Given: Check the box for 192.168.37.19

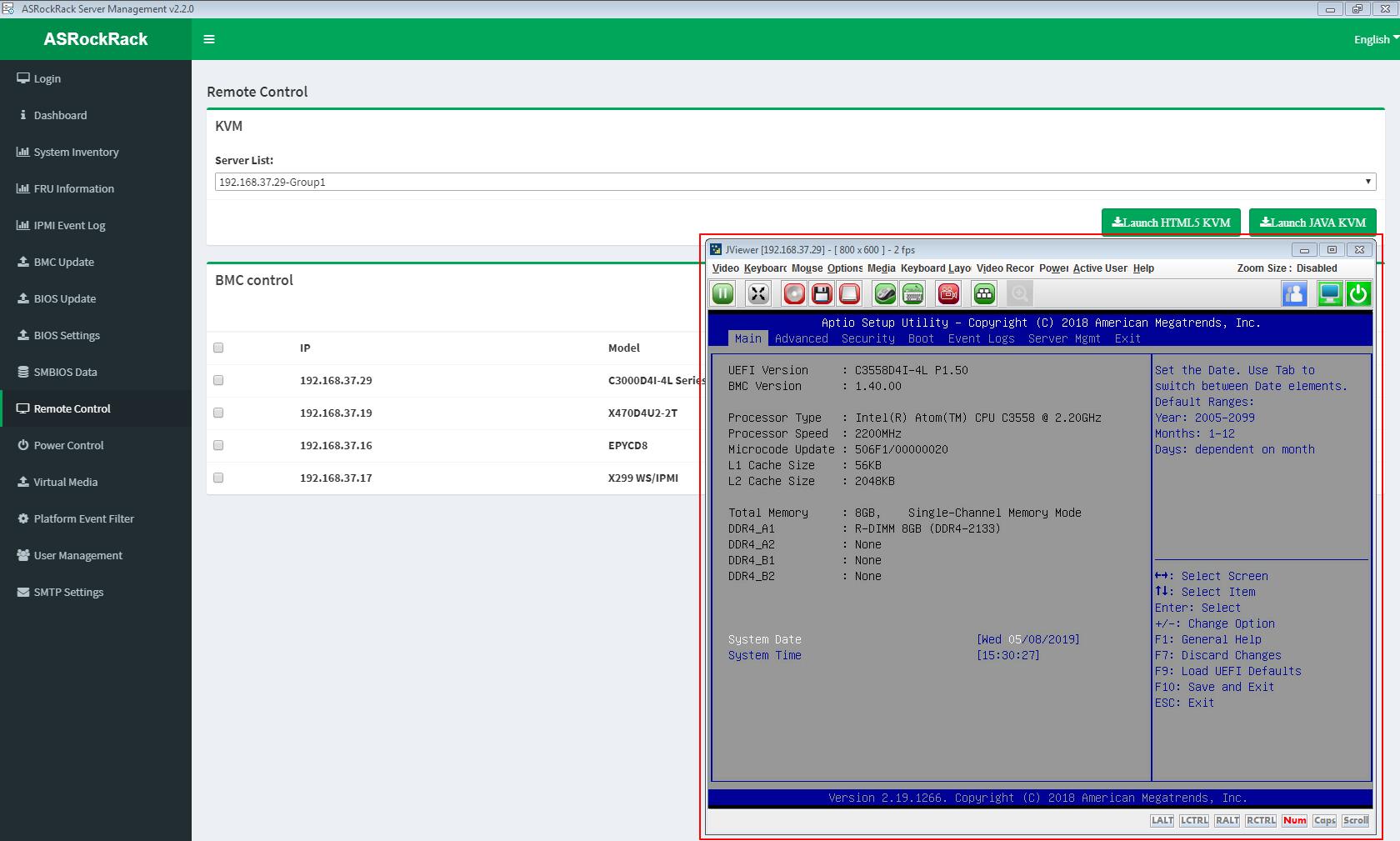Looking at the screenshot, I should (218, 413).
